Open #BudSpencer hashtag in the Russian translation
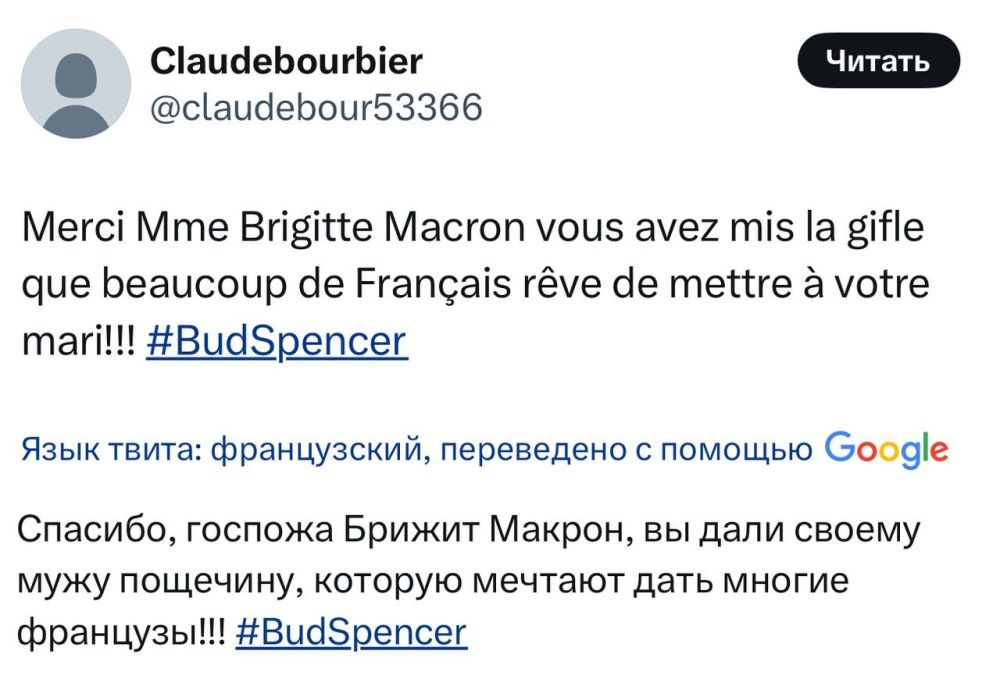The image size is (1000, 697). (x=351, y=631)
